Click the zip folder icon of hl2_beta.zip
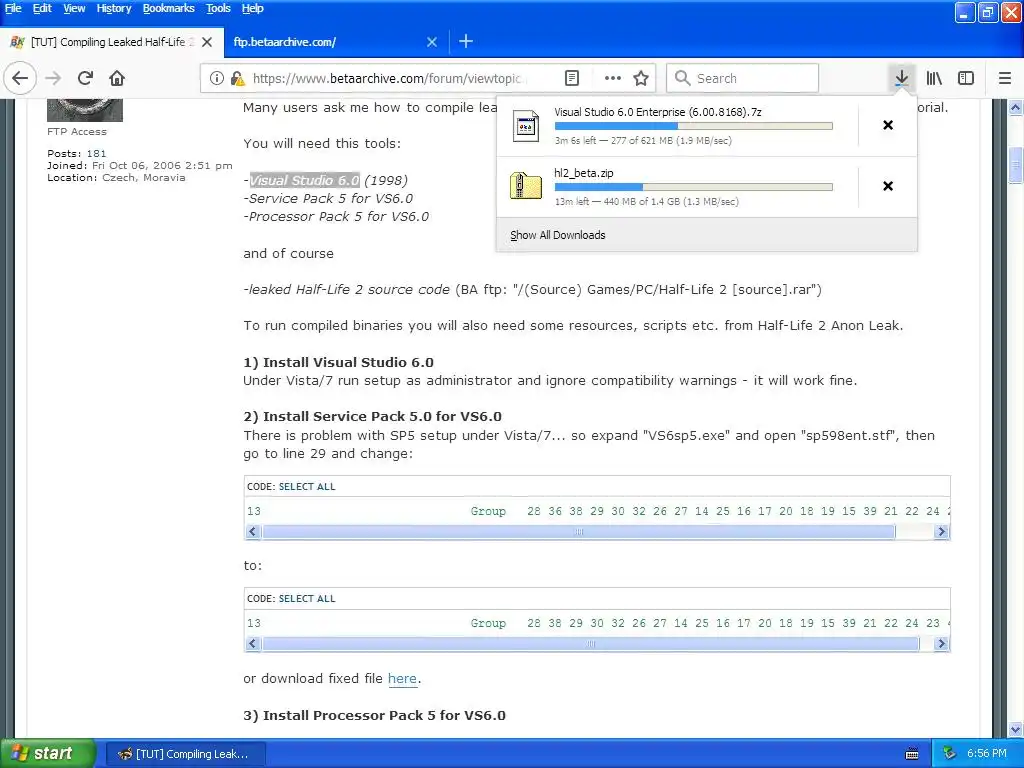 click(x=526, y=187)
